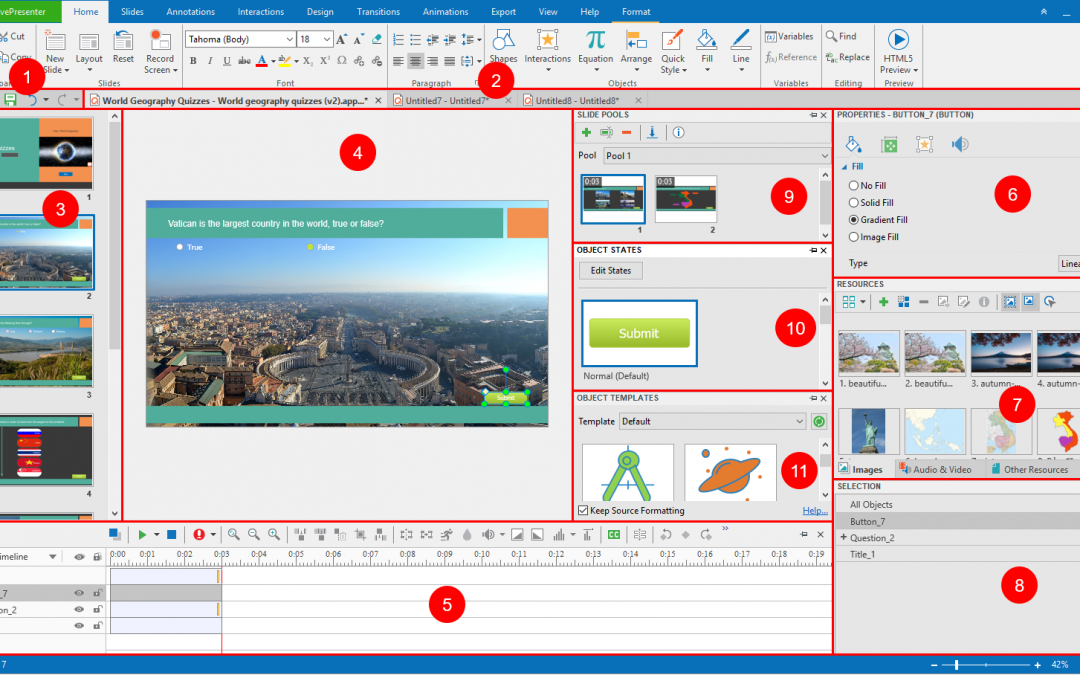This screenshot has width=1080, height=675.
Task: Select the True answer radio on slide
Action: click(180, 247)
